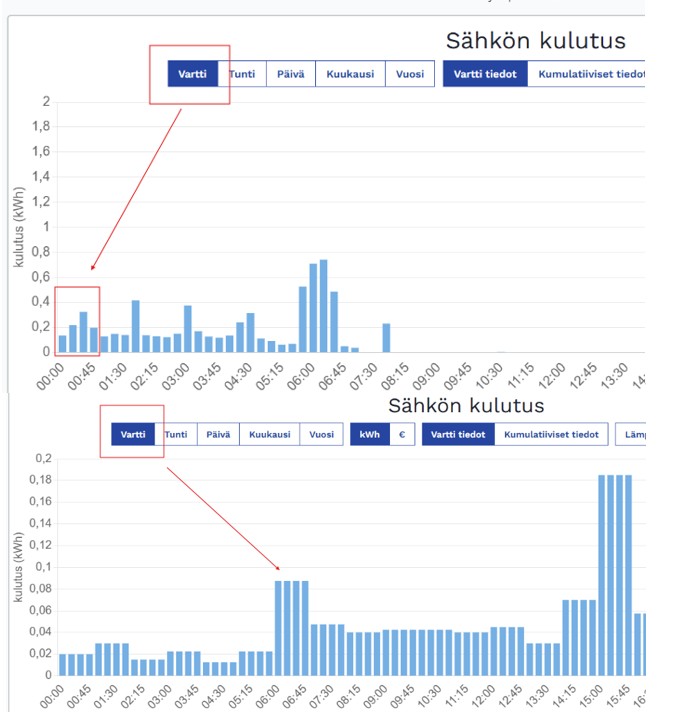Viewport: 677px width, 728px height.
Task: Enable Vartti tiedot on lower chart
Action: pos(458,434)
